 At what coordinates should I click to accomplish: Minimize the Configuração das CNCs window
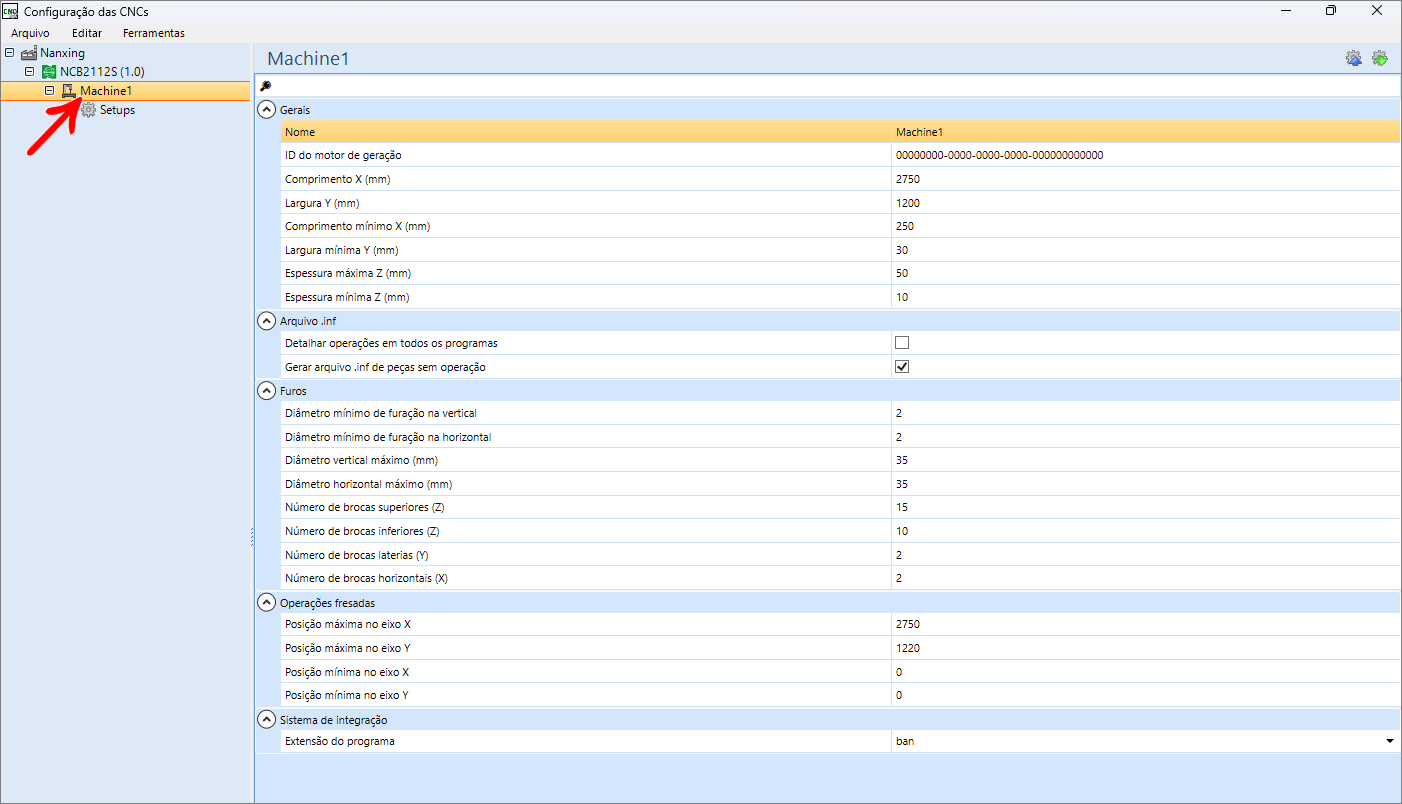(x=1284, y=11)
